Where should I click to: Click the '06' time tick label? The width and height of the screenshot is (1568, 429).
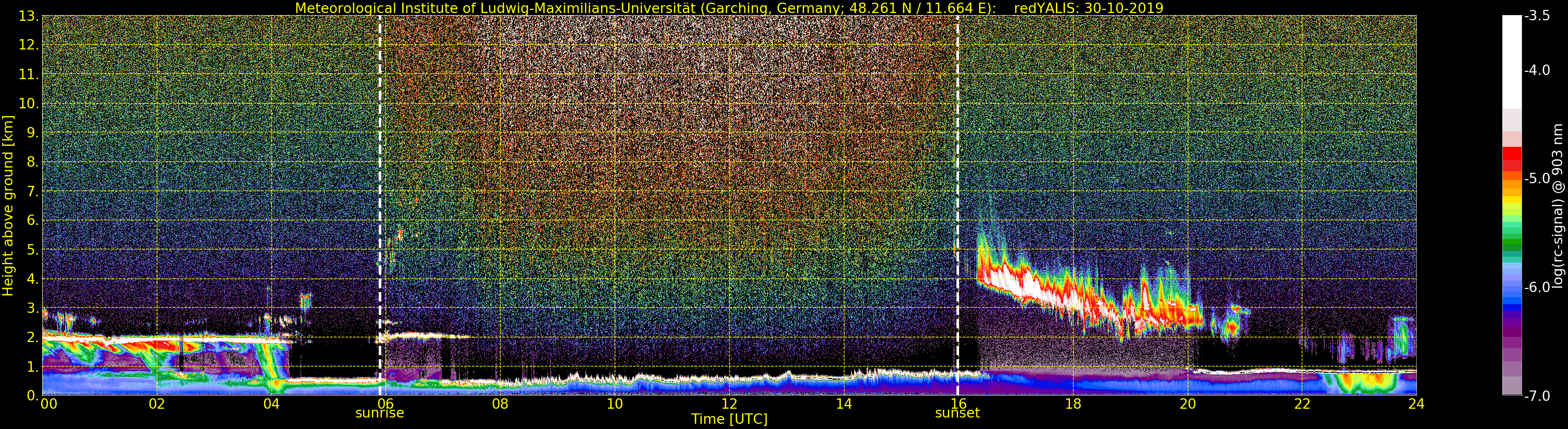click(385, 403)
